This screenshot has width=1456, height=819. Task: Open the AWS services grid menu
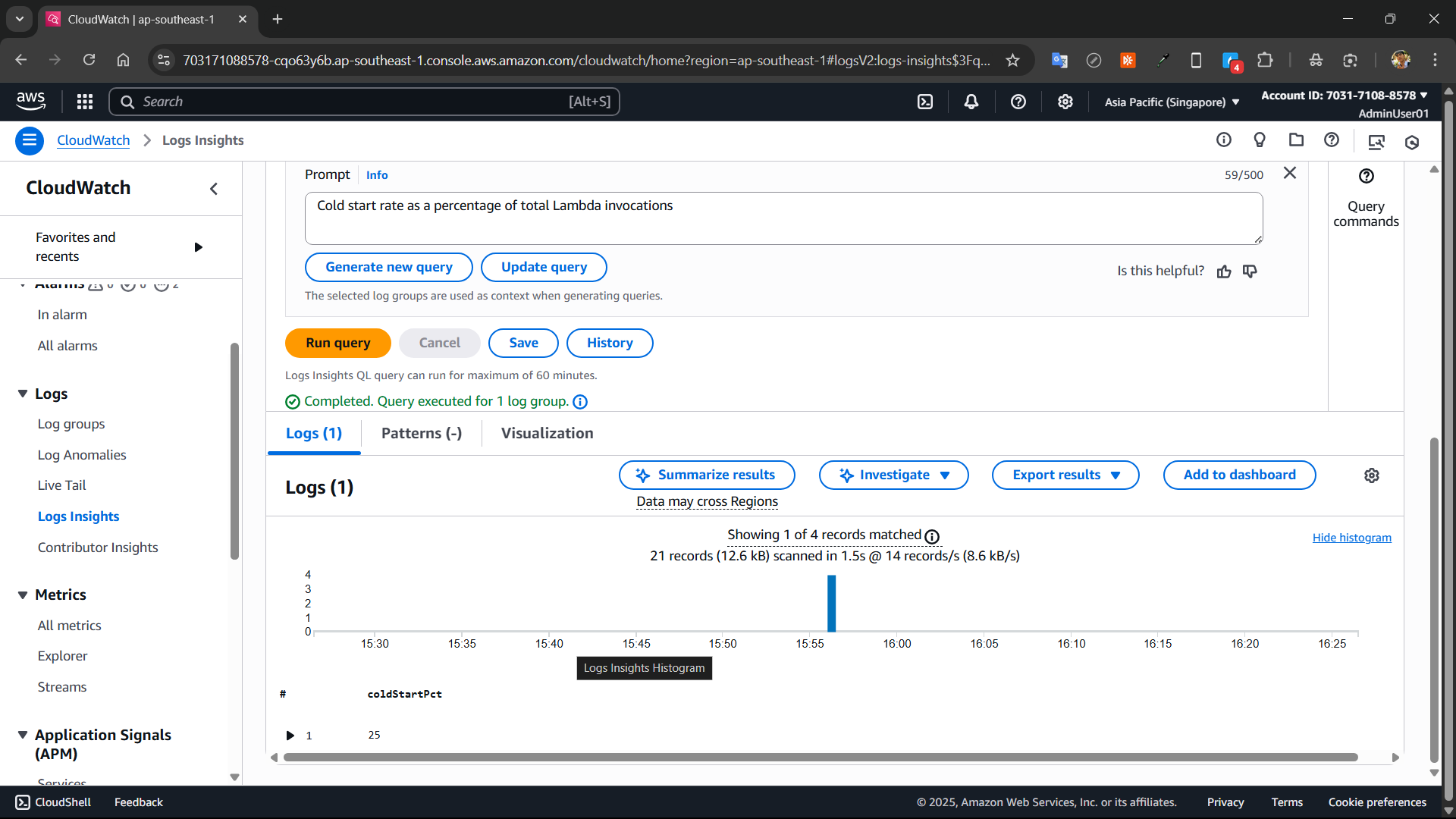[85, 102]
